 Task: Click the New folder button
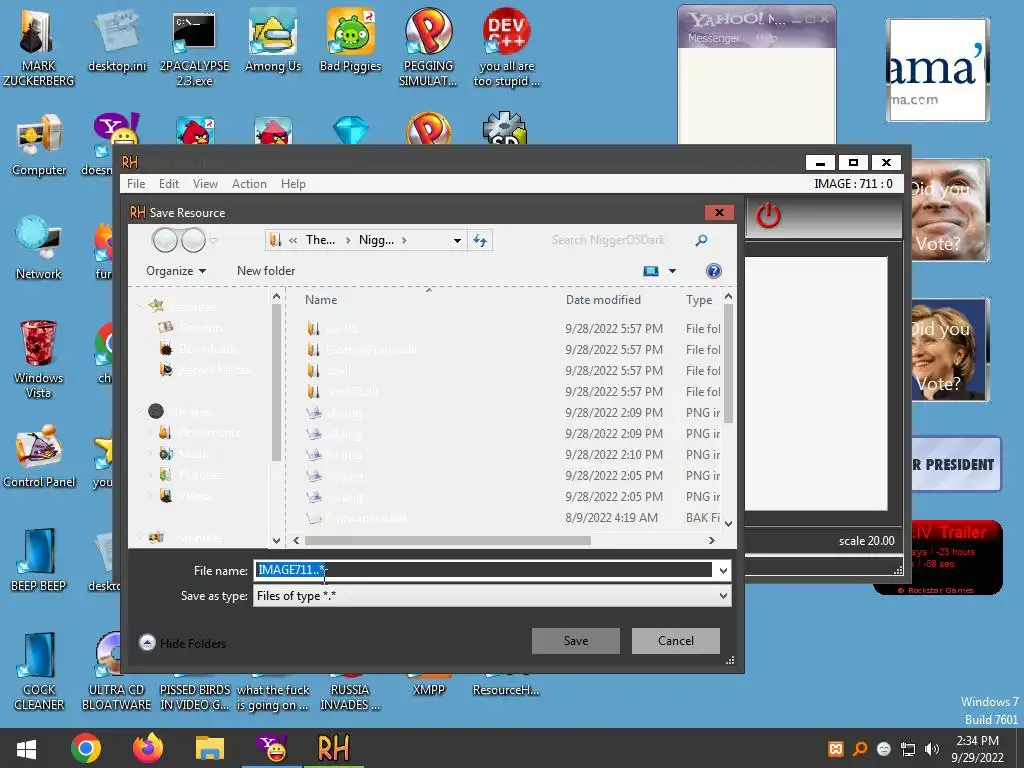click(266, 271)
